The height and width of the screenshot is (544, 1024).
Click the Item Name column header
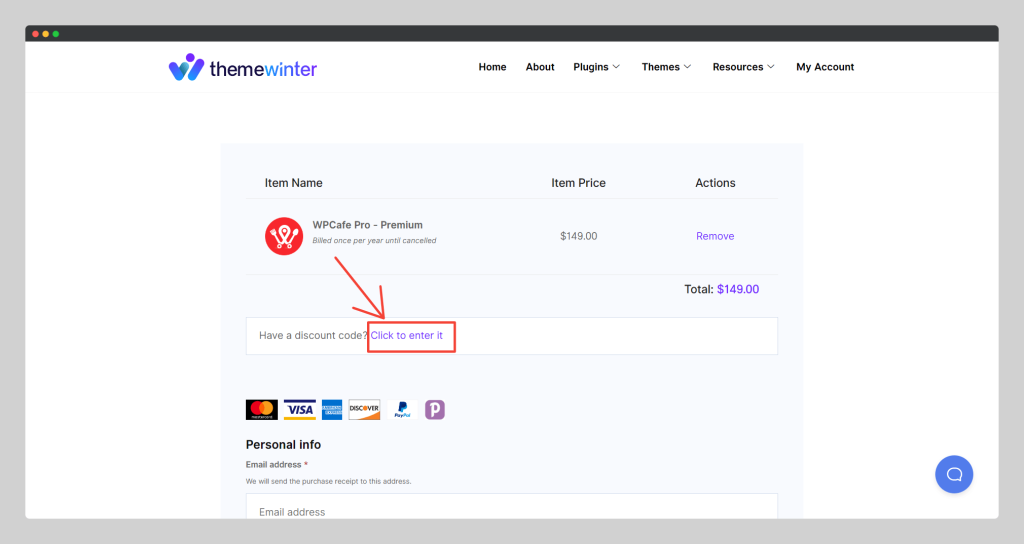[x=293, y=183]
